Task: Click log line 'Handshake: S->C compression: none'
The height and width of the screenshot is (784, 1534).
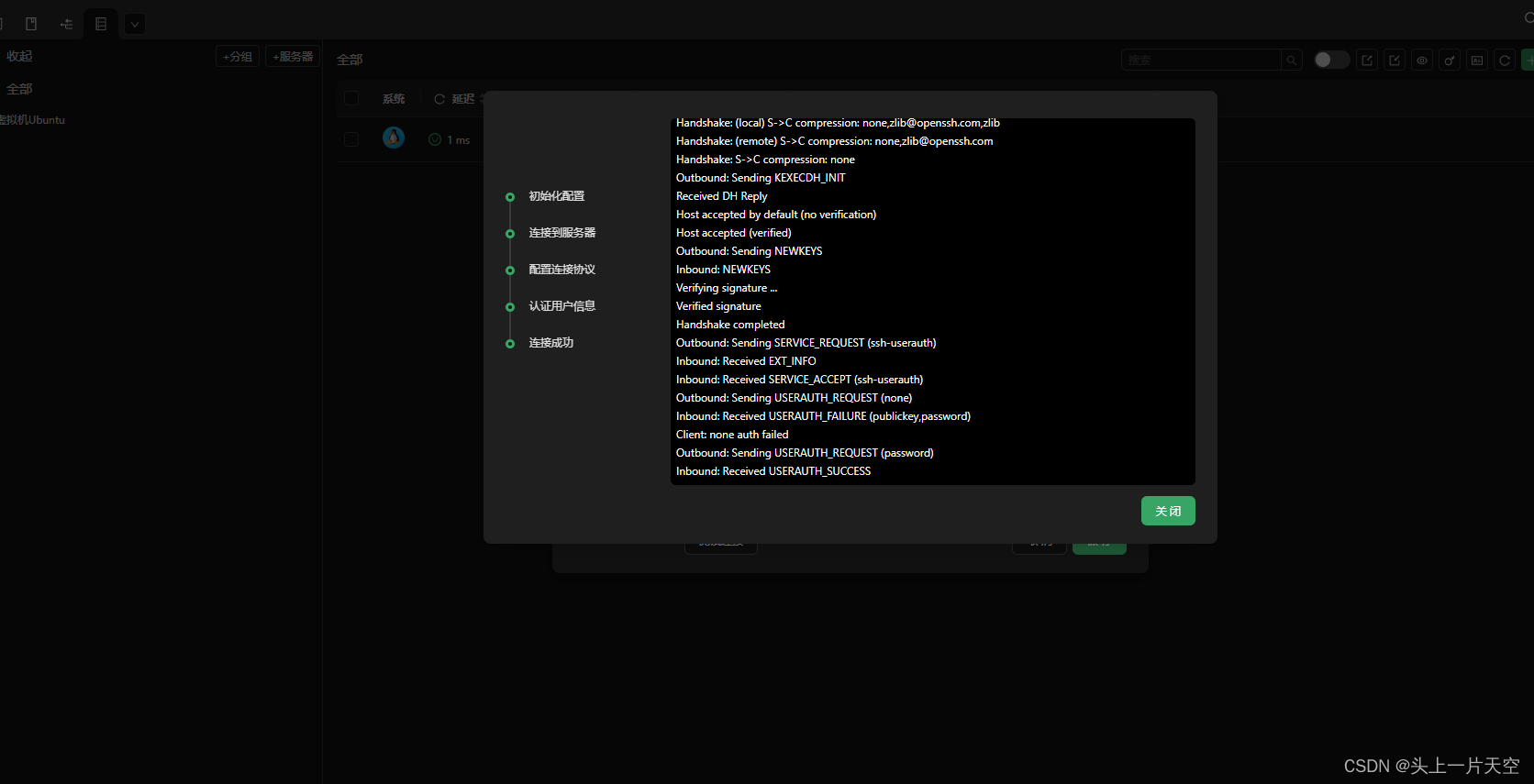Action: pos(765,160)
